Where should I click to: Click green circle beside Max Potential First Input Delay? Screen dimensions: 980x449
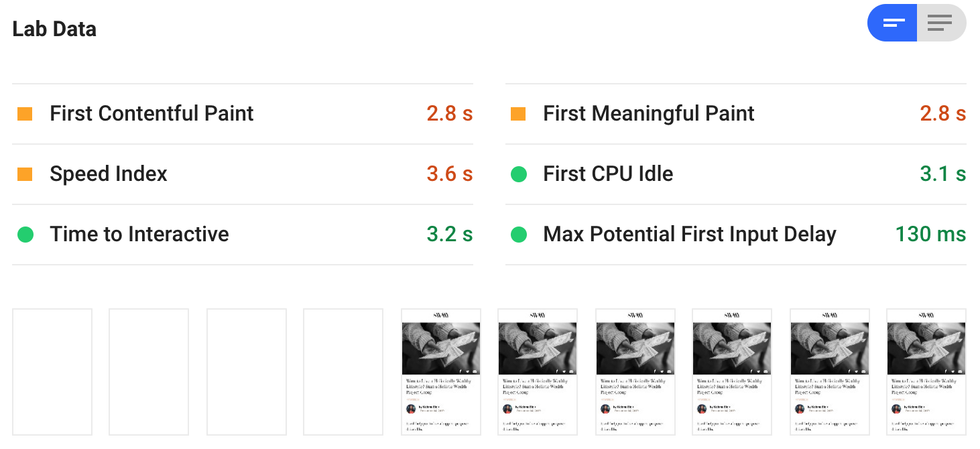click(518, 235)
